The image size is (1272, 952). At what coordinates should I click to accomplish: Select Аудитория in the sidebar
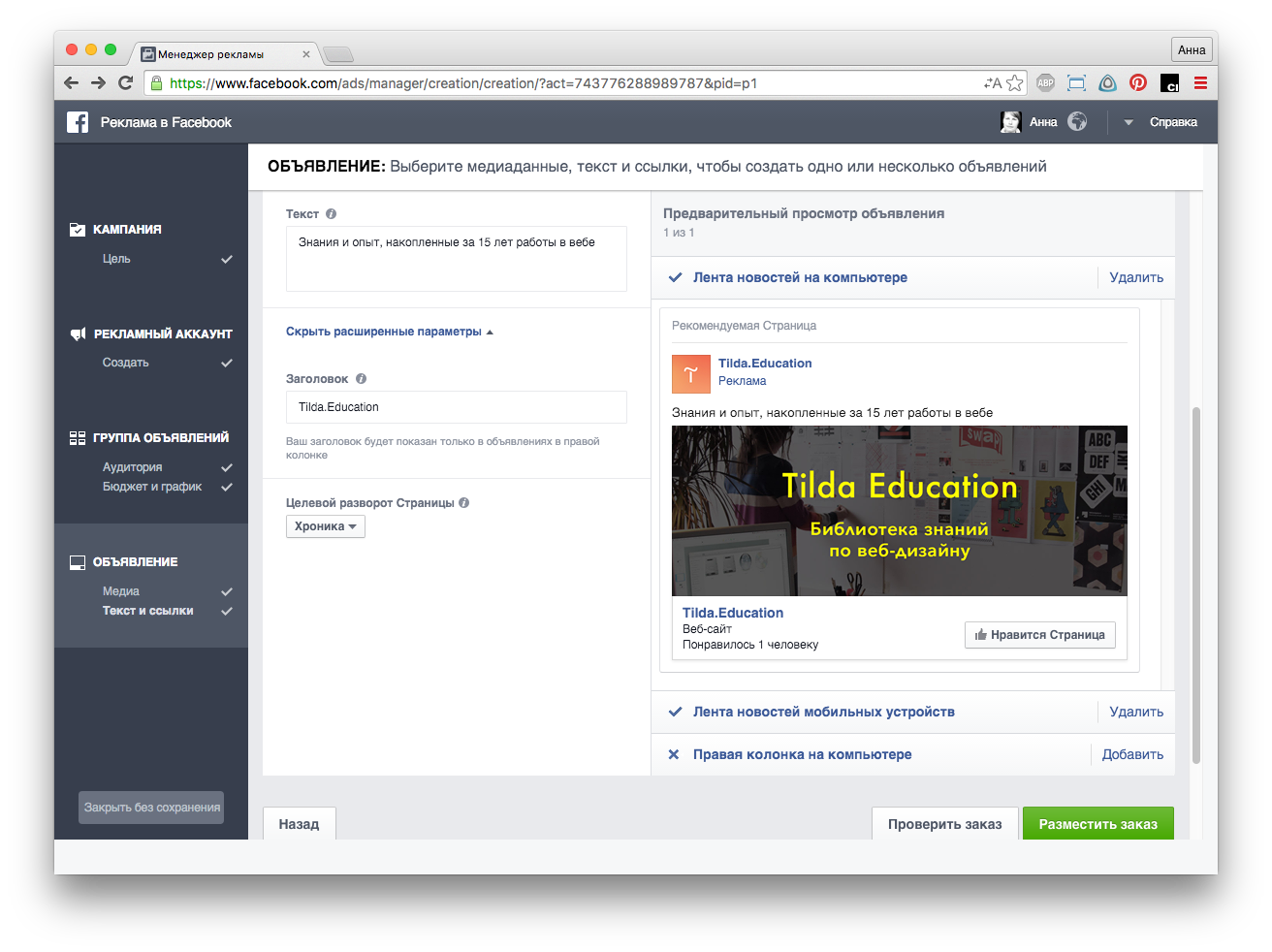(x=133, y=467)
